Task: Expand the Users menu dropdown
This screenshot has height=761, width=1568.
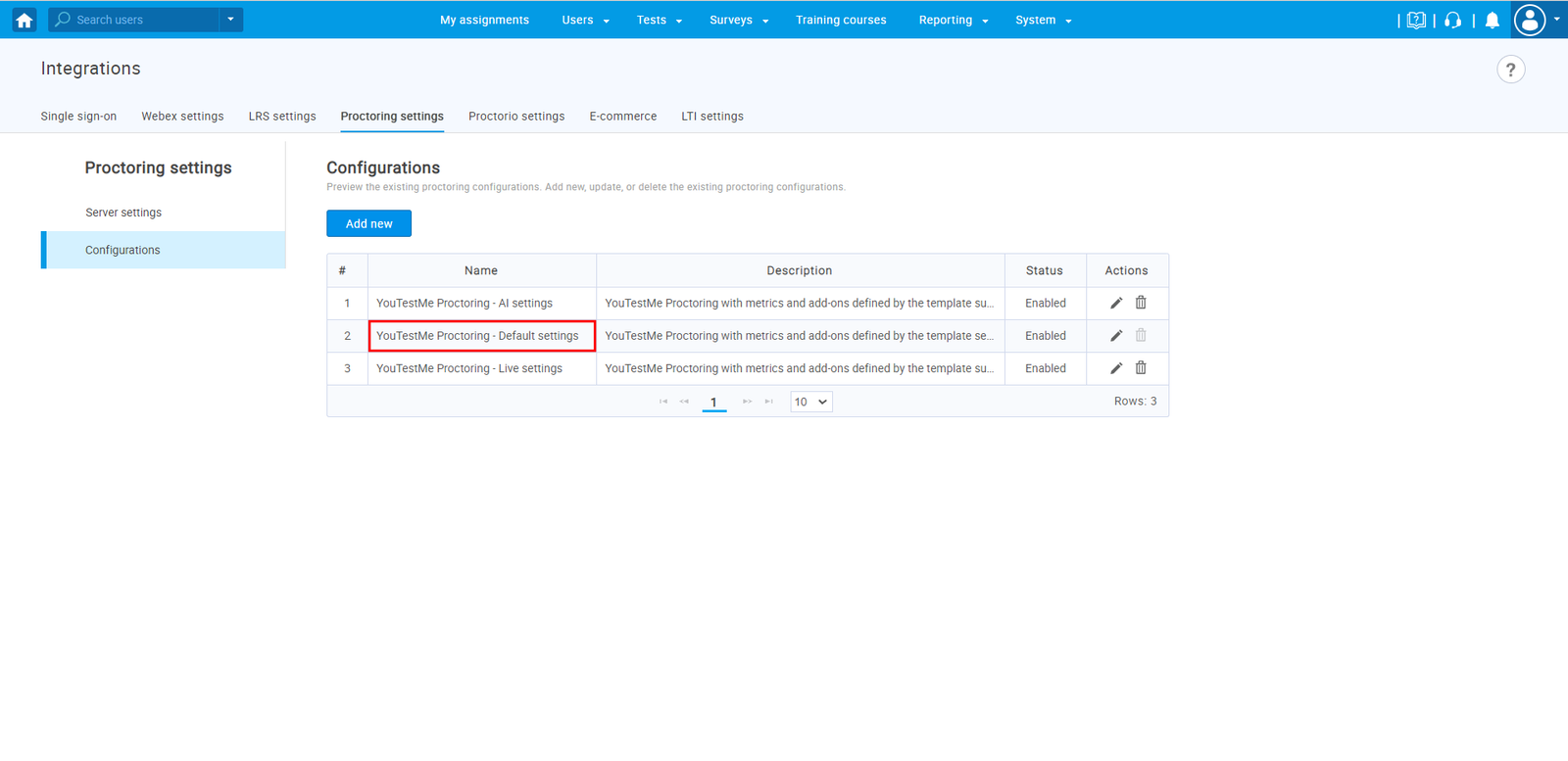Action: (x=585, y=21)
